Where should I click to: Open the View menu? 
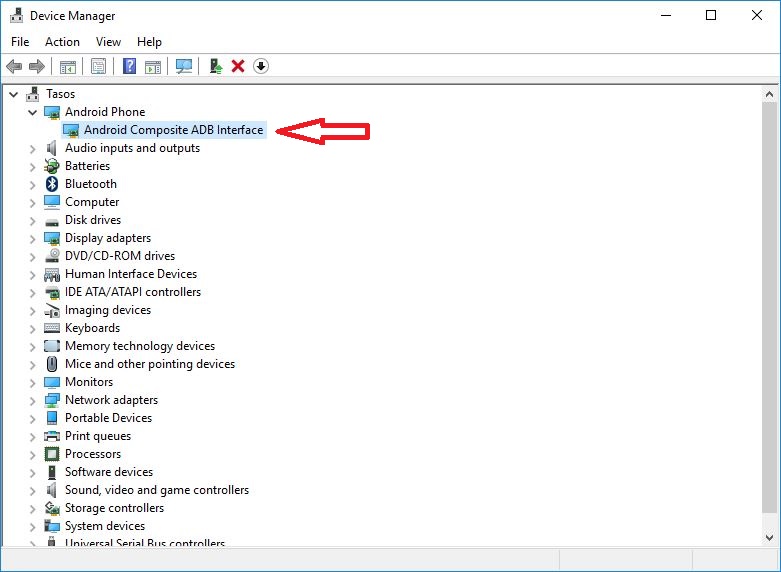click(108, 42)
